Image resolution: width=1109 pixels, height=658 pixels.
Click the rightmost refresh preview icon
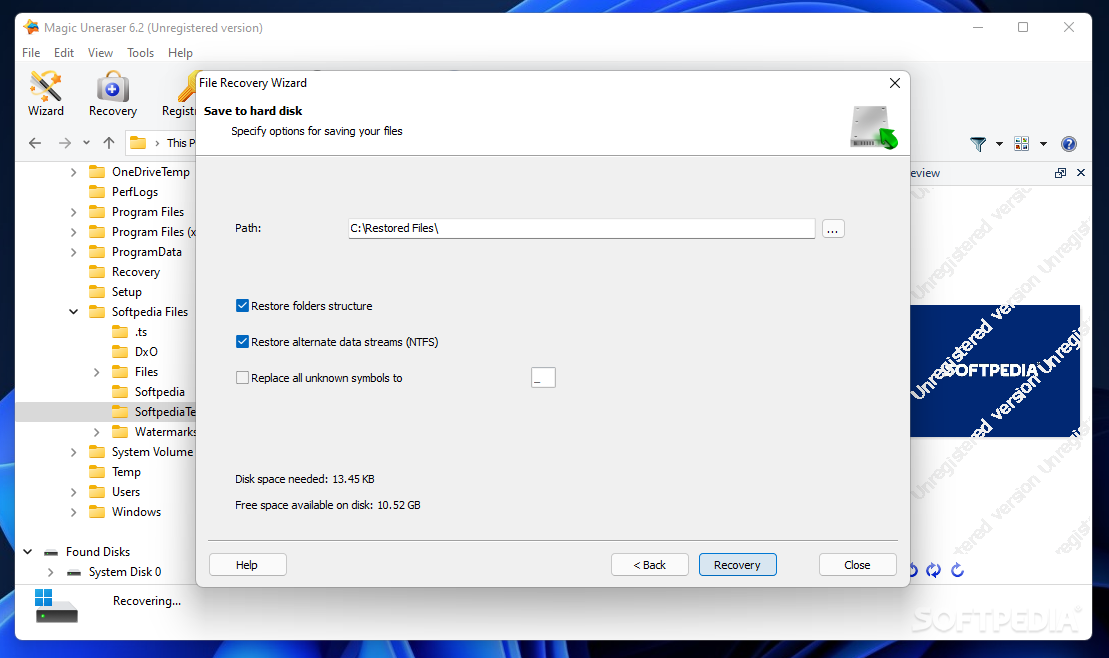coord(958,570)
